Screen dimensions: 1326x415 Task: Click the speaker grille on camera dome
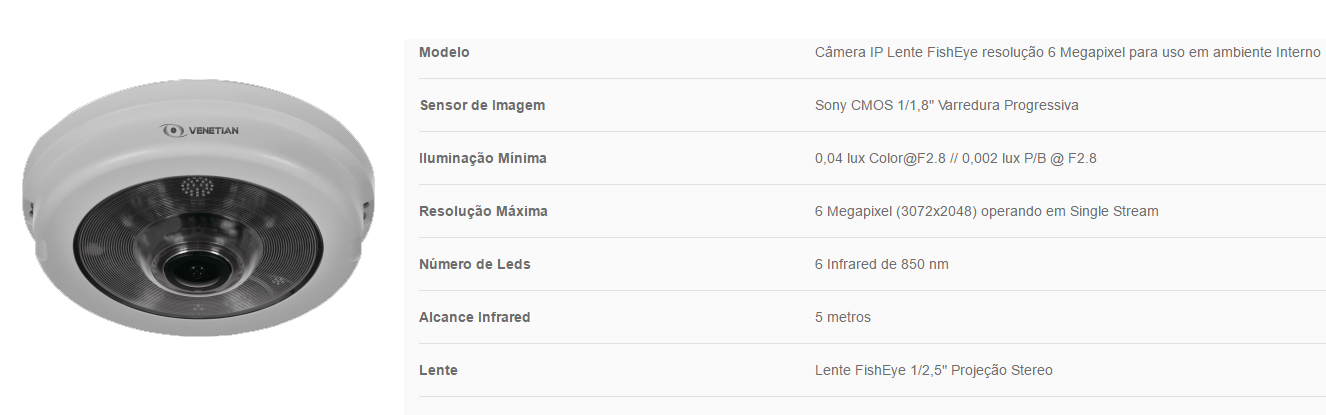pos(197,186)
